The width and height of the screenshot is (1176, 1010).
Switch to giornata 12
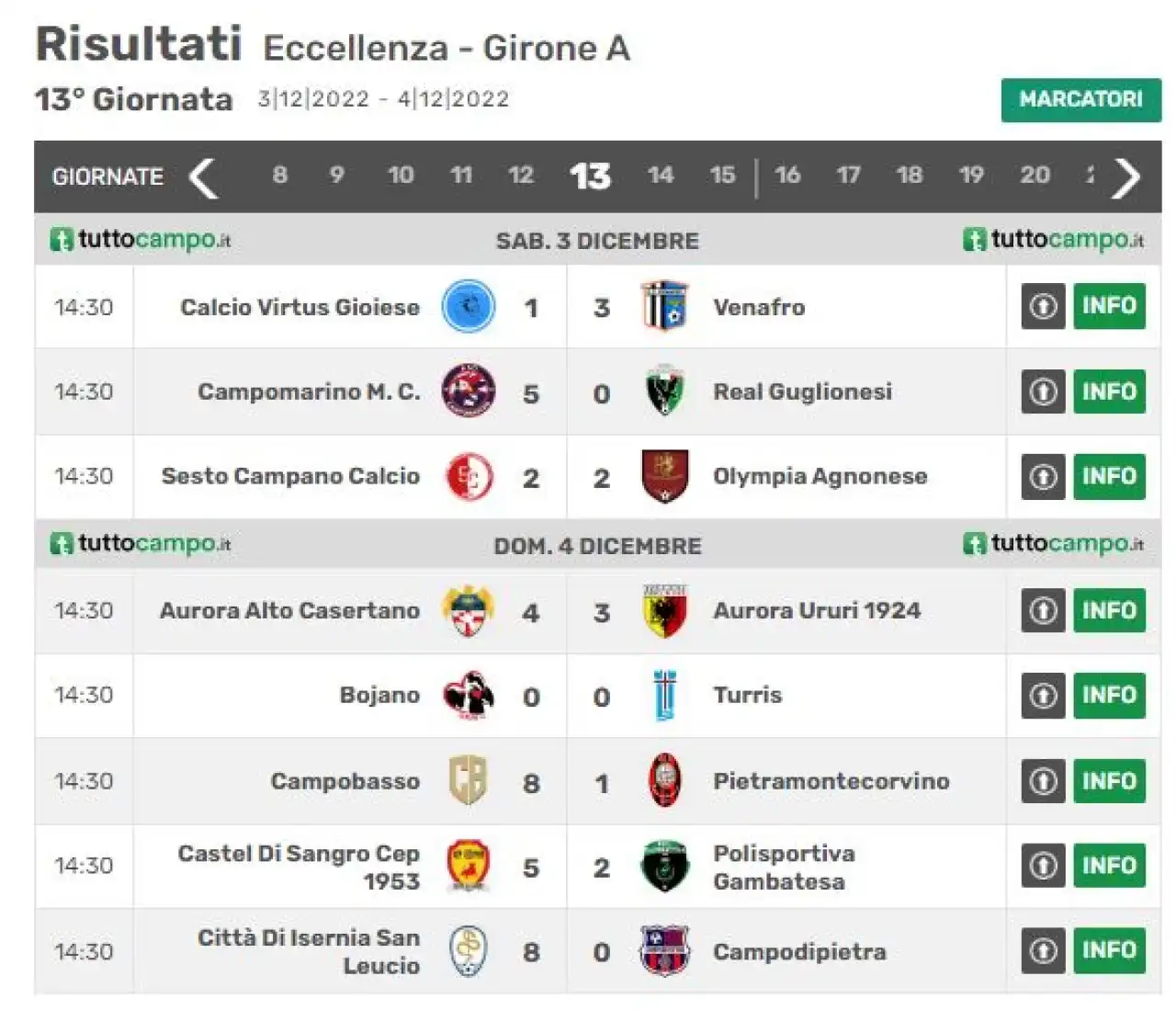click(x=520, y=175)
